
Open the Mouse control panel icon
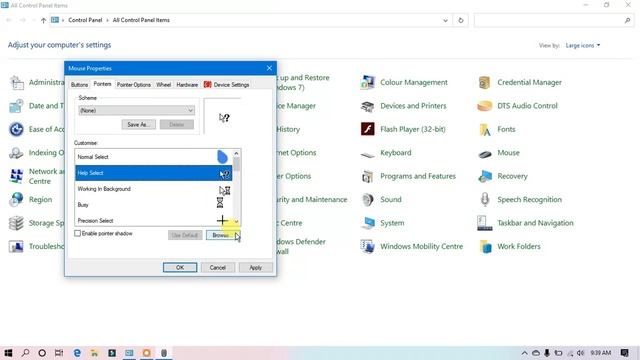484,153
